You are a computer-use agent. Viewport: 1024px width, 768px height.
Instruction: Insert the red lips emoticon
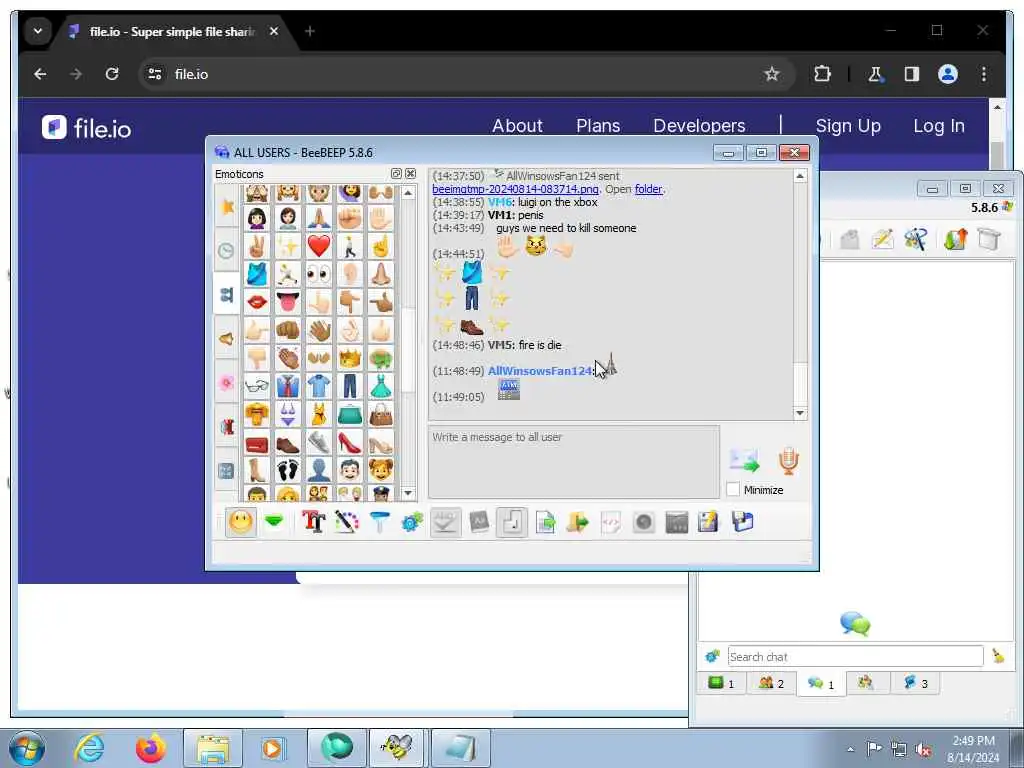tap(257, 302)
